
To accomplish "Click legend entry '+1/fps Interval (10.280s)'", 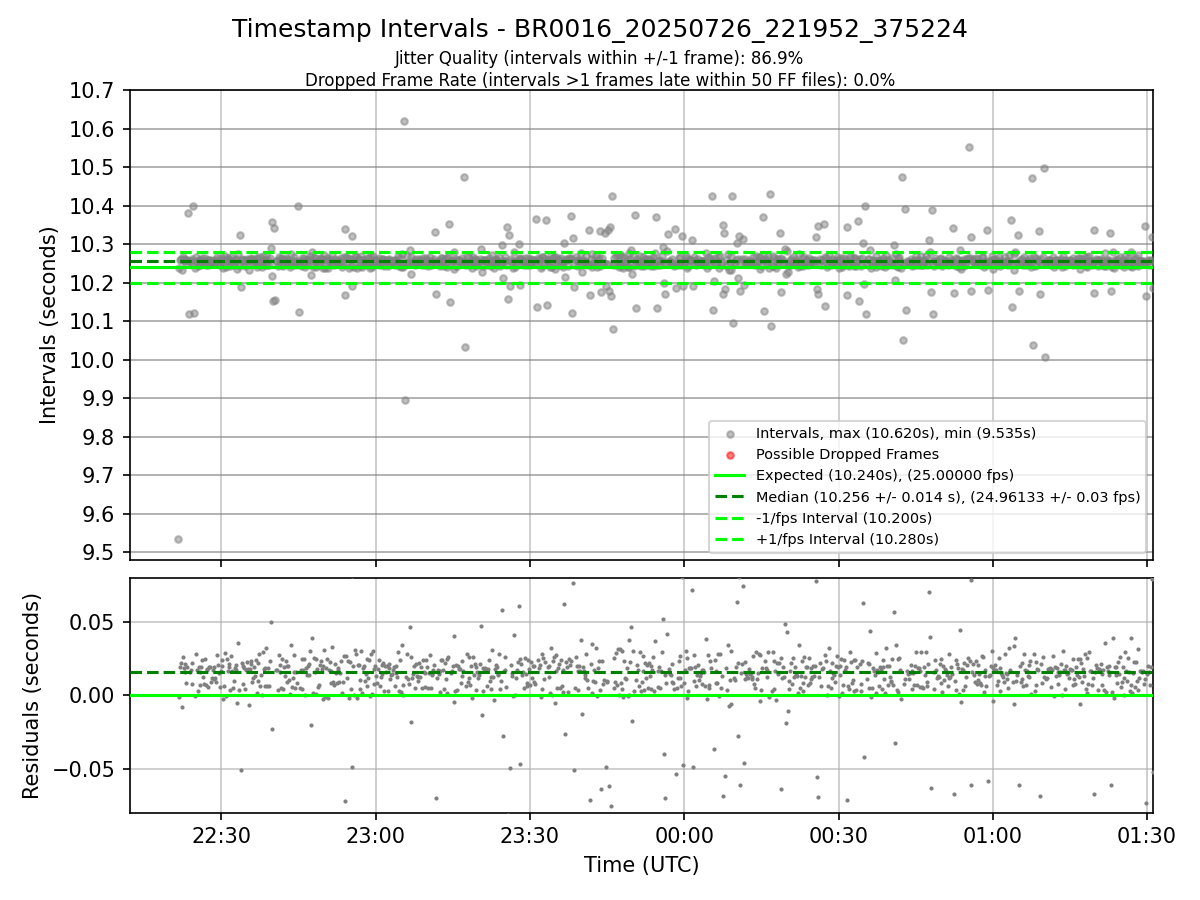I will tap(847, 539).
